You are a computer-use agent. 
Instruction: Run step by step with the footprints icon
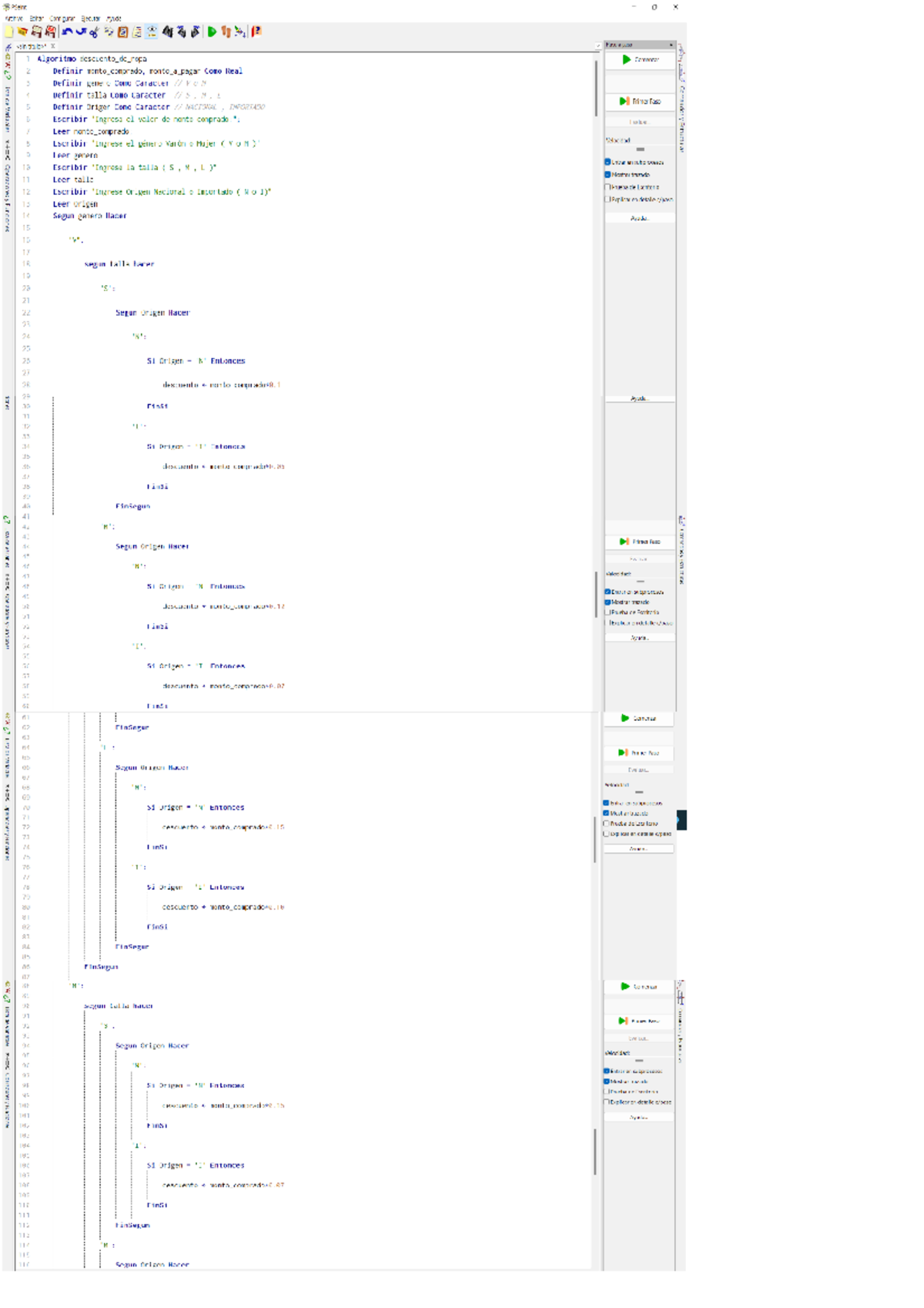tap(226, 32)
